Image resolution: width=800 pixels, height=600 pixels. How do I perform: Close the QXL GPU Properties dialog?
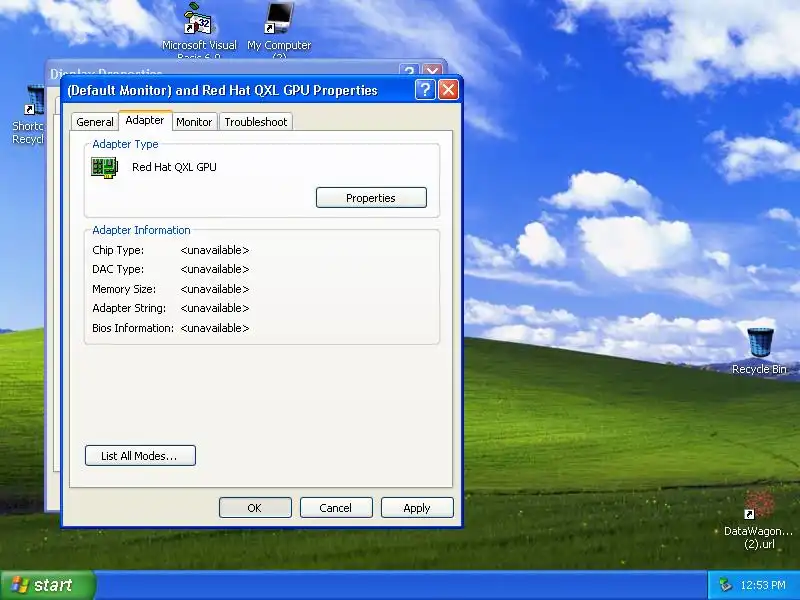[x=448, y=90]
